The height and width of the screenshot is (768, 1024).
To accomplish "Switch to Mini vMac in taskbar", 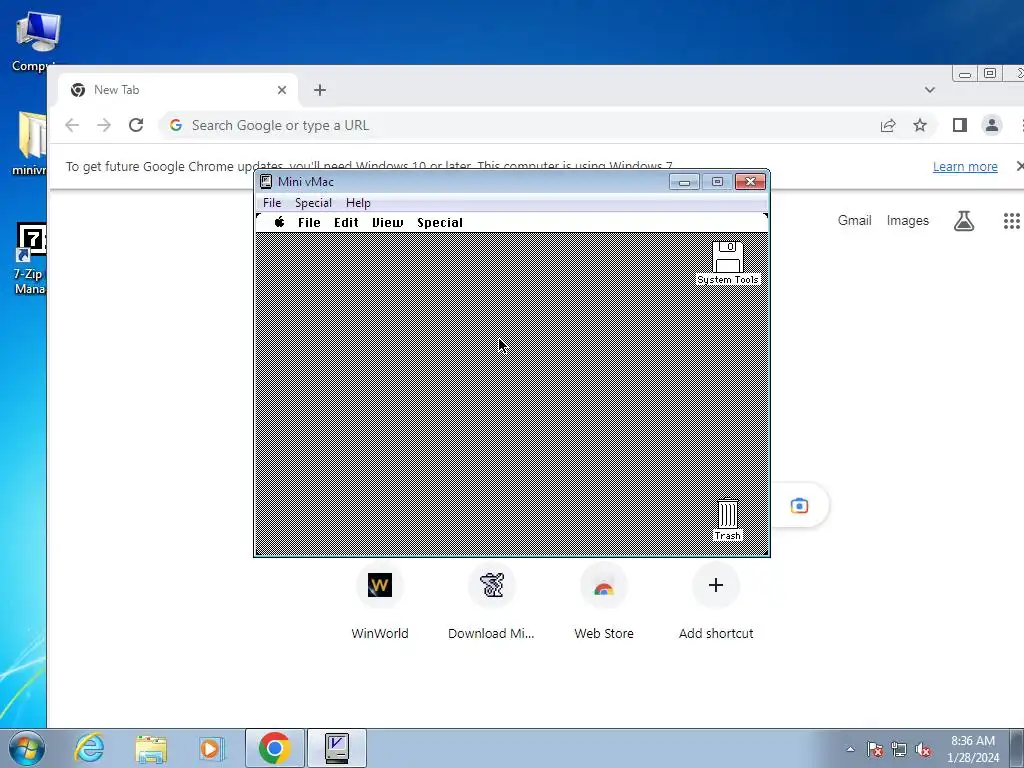I will click(337, 748).
